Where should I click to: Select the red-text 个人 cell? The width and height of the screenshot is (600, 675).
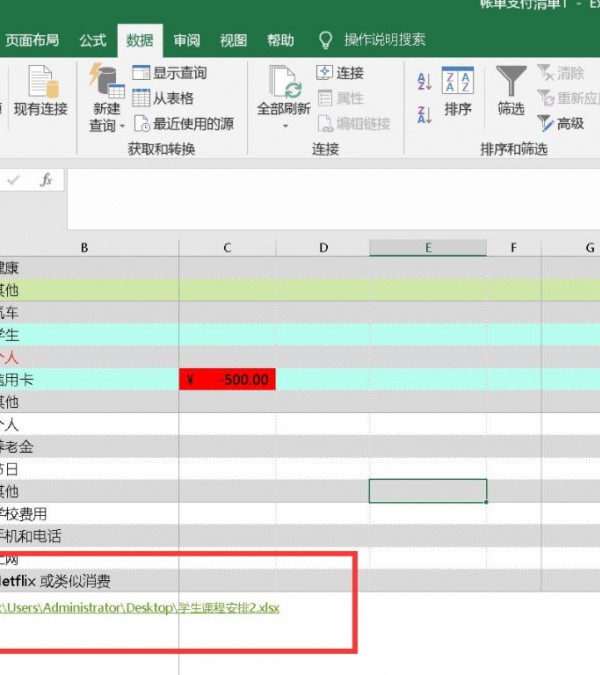click(x=89, y=357)
